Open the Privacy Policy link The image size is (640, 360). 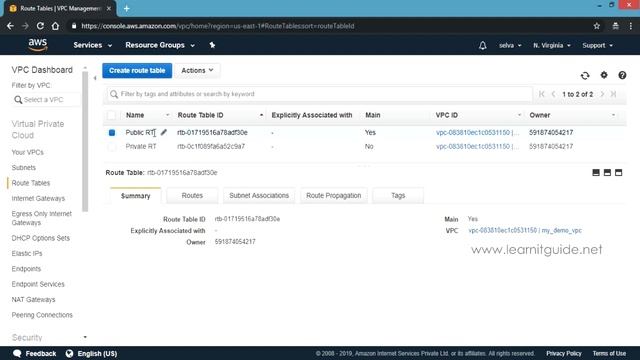pyautogui.click(x=564, y=353)
